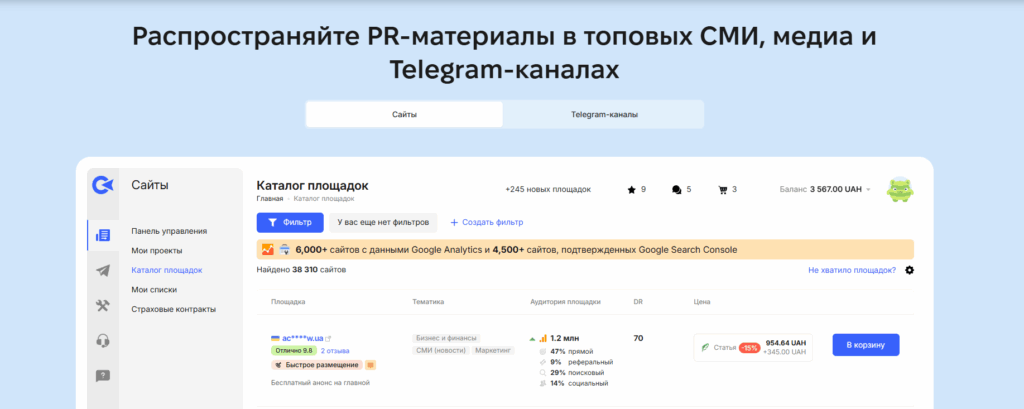Click the social people icon beside 14% социальный
This screenshot has width=1024, height=409.
tap(543, 383)
